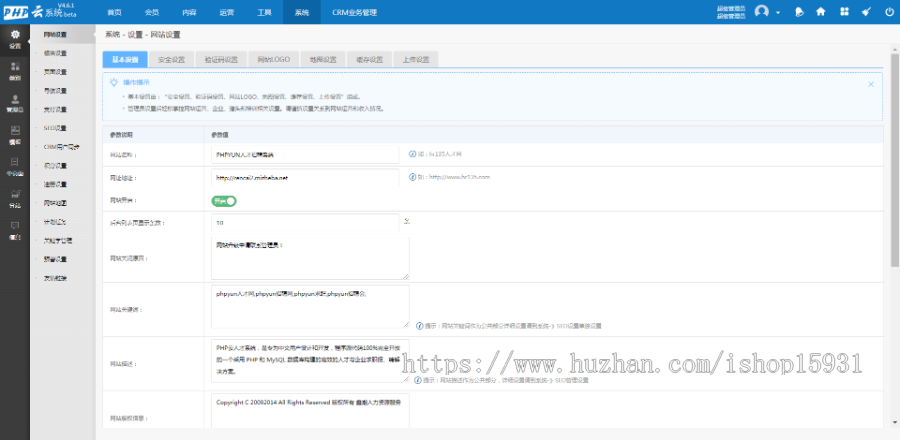Click the page vertical scrollbar

894,200
